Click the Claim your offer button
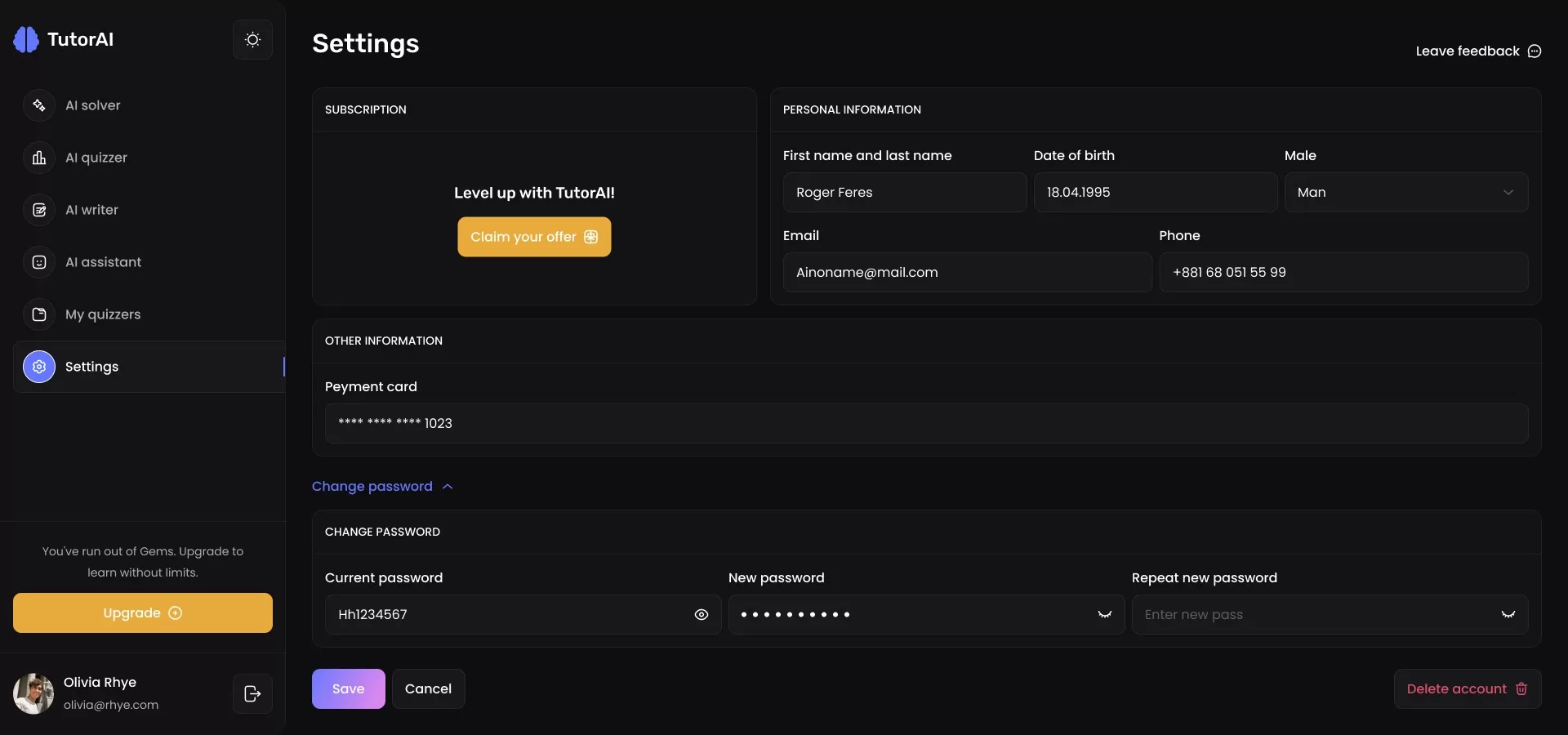The height and width of the screenshot is (735, 1568). click(534, 237)
